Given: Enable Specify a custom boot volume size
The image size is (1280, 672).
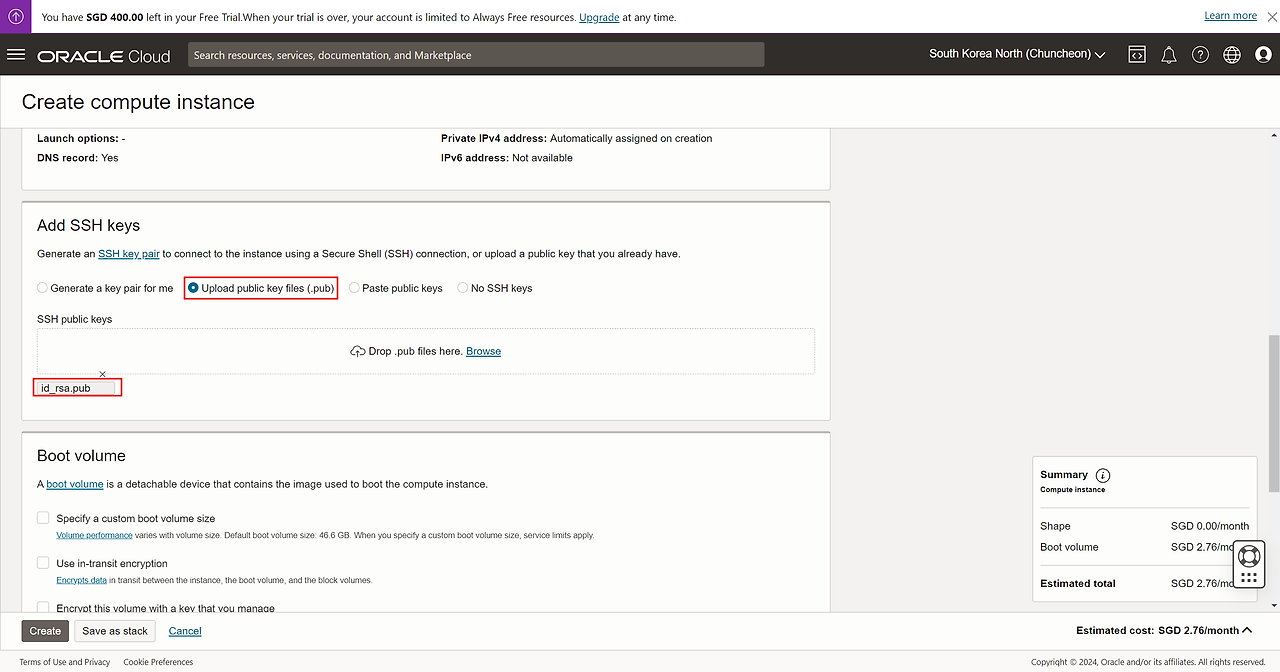Looking at the screenshot, I should tap(43, 518).
